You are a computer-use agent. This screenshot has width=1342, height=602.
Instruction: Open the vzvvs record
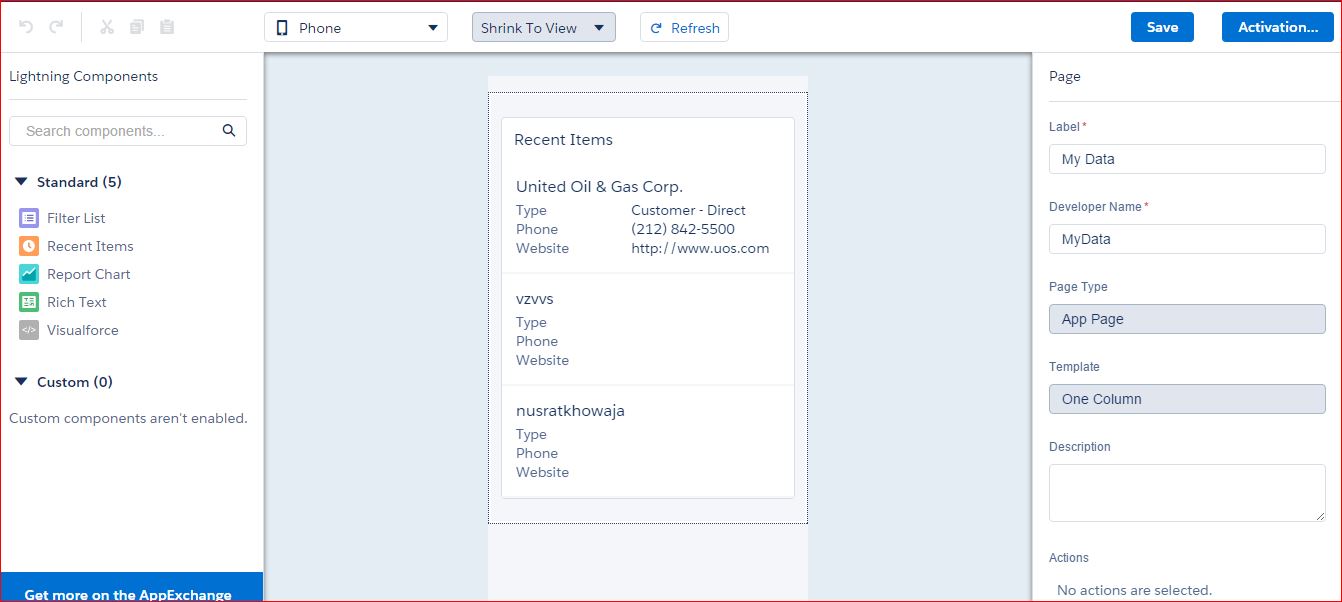click(535, 299)
